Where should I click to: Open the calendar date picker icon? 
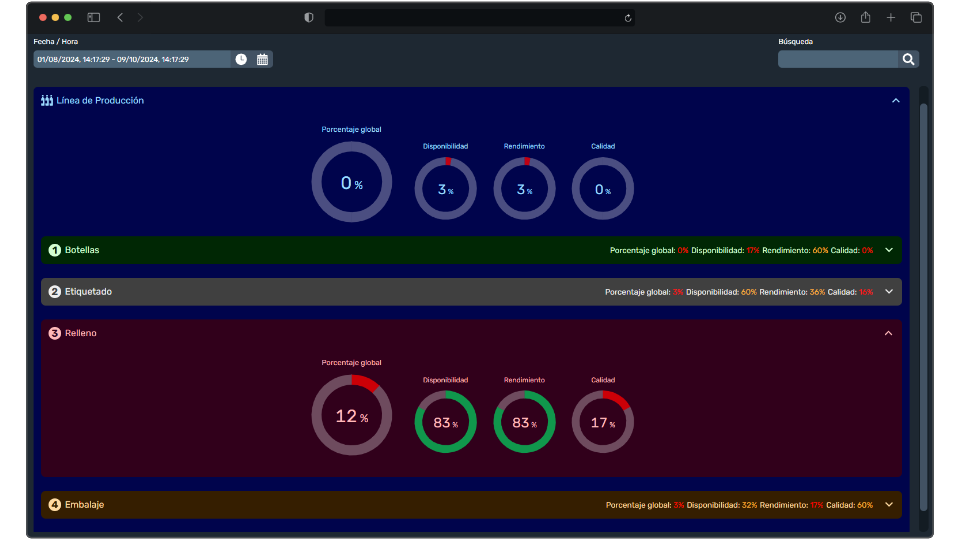tap(262, 60)
